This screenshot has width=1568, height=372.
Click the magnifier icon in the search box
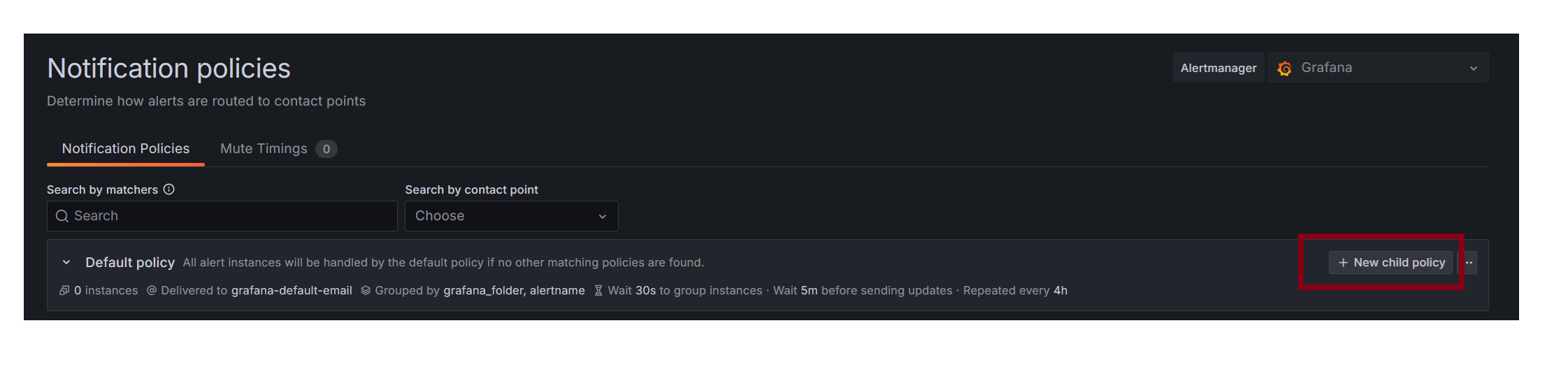coord(62,216)
